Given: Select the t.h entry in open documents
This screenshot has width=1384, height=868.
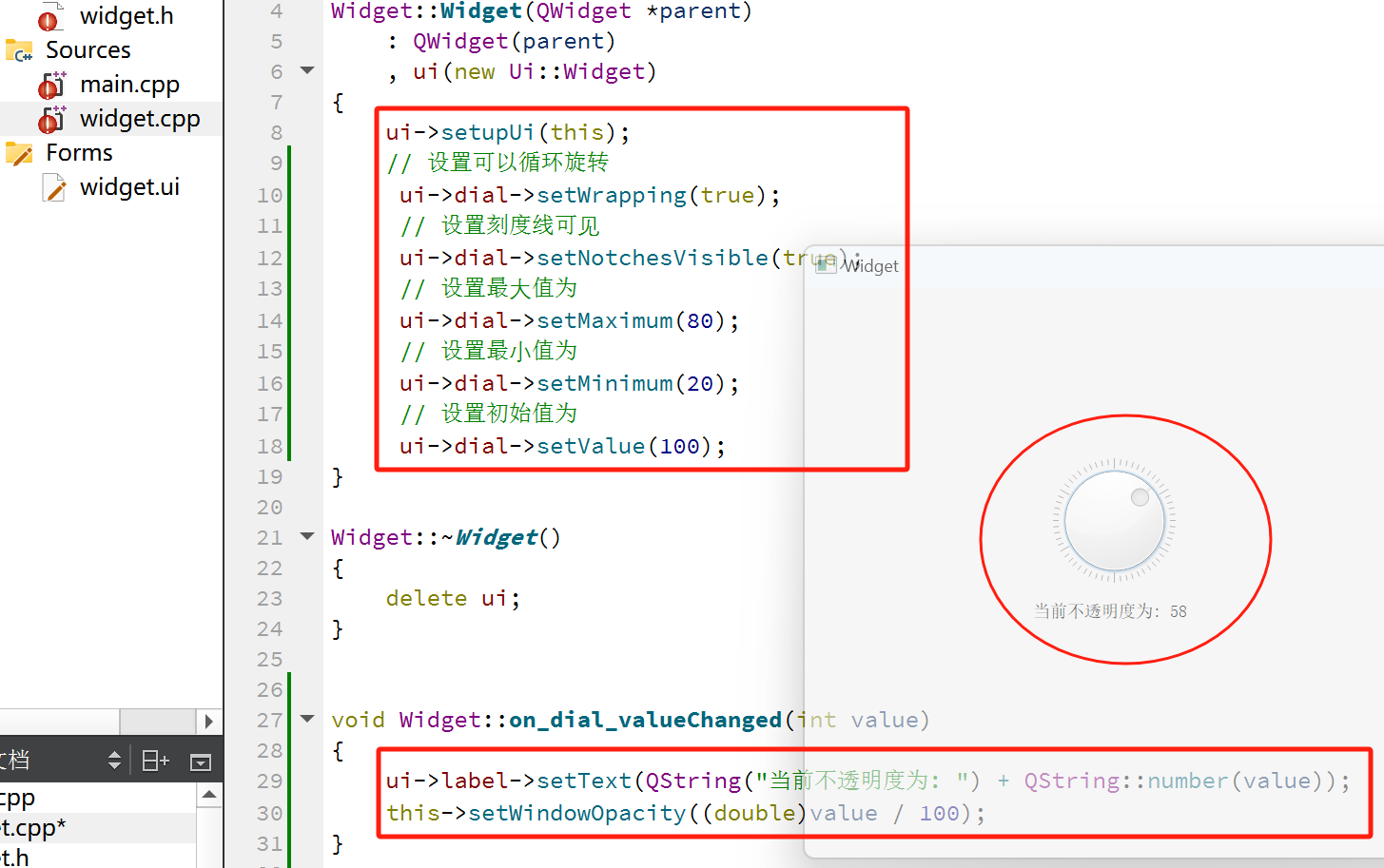Looking at the screenshot, I should [14, 857].
